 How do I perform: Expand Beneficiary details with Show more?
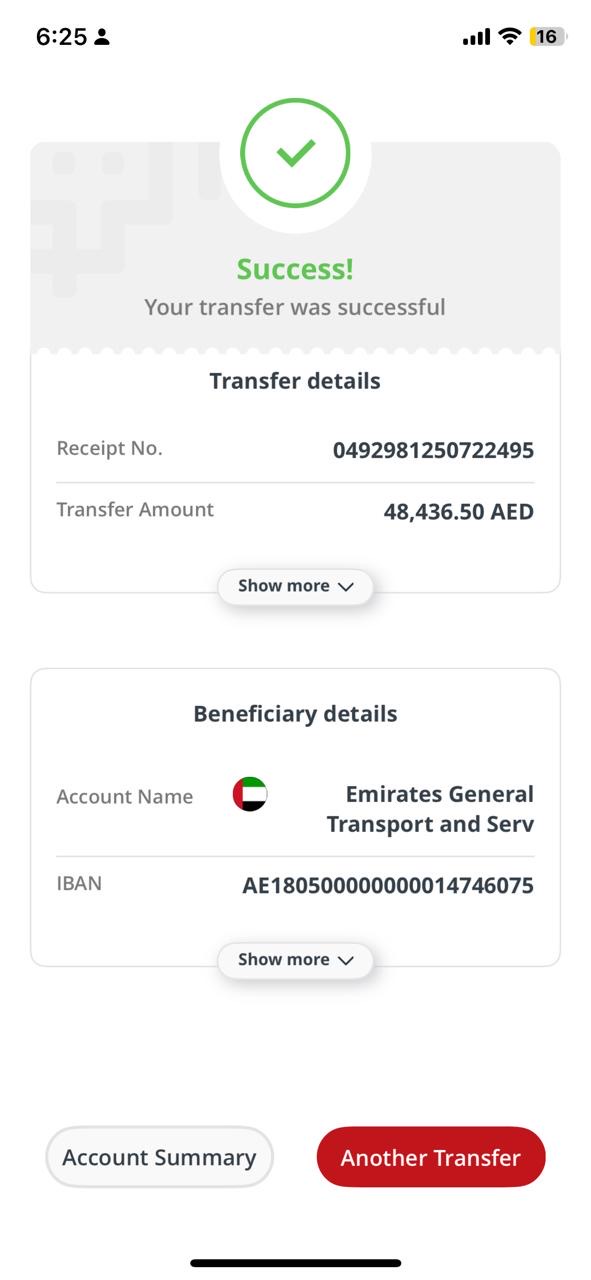(295, 960)
